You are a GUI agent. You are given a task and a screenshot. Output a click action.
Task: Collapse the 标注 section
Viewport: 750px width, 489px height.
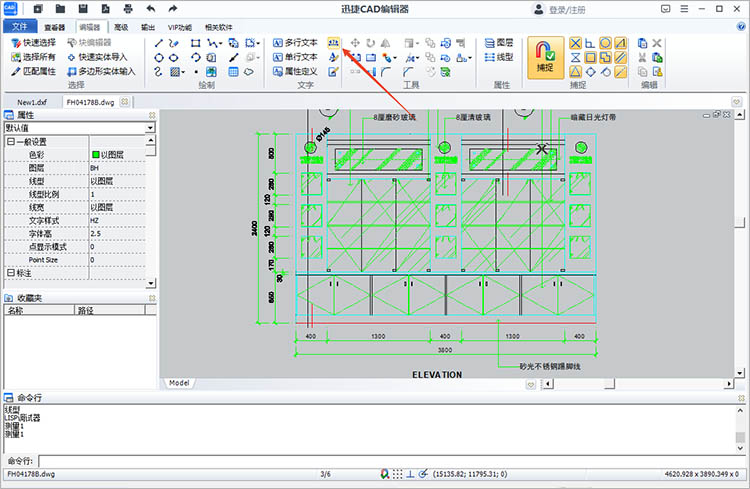point(11,272)
